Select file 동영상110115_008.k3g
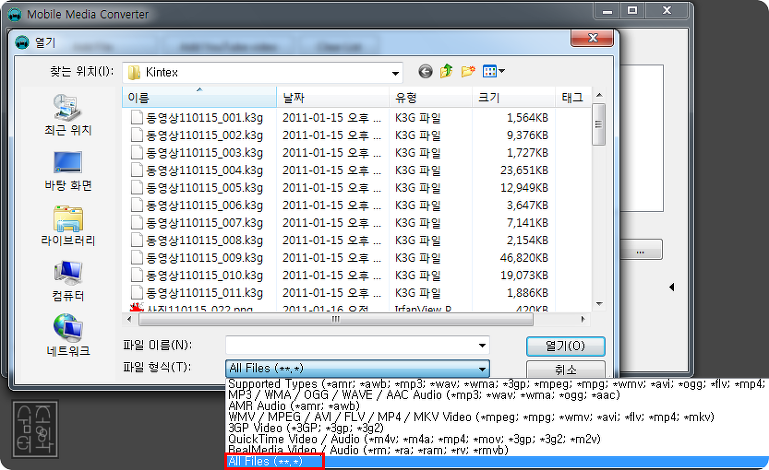Viewport: 769px width, 470px height. click(x=205, y=240)
